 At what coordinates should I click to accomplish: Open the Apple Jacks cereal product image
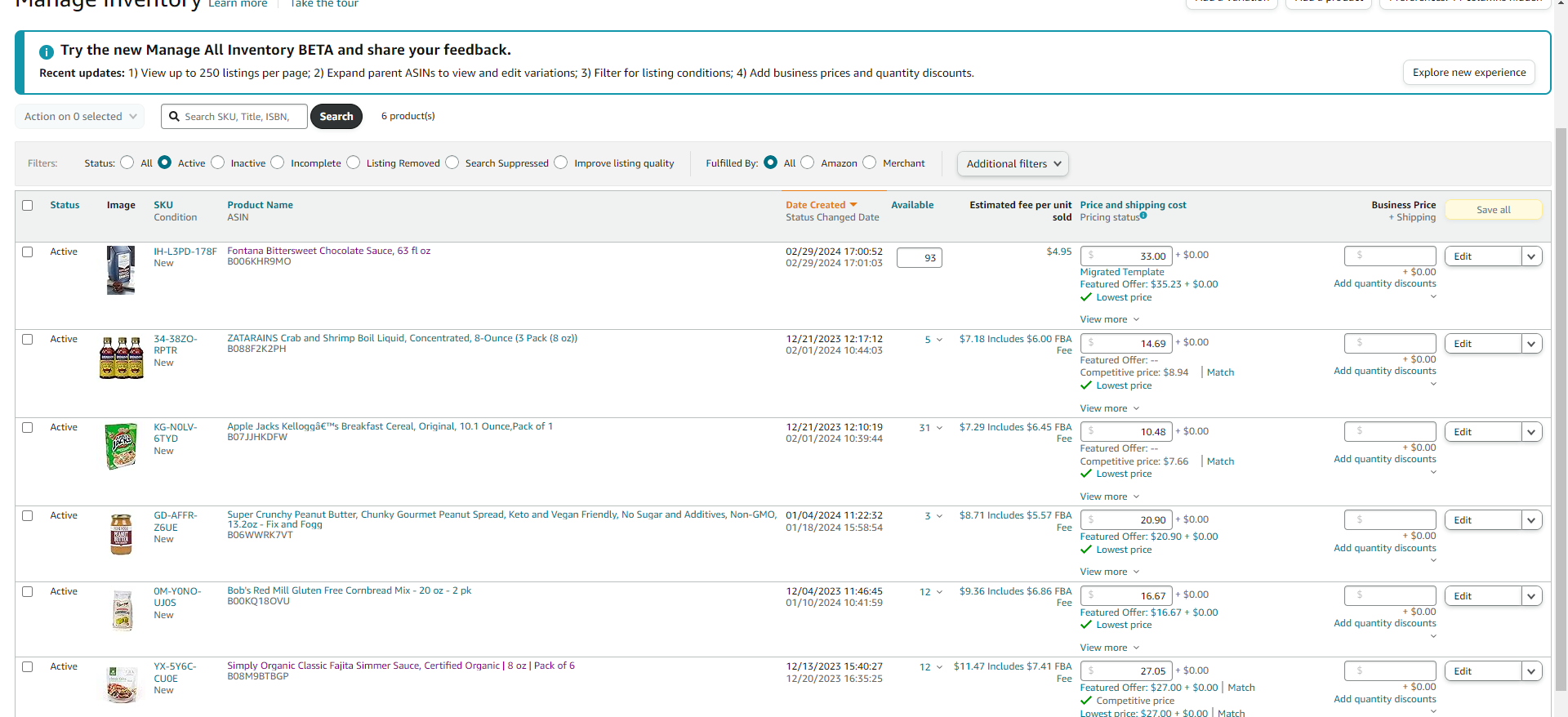point(121,446)
